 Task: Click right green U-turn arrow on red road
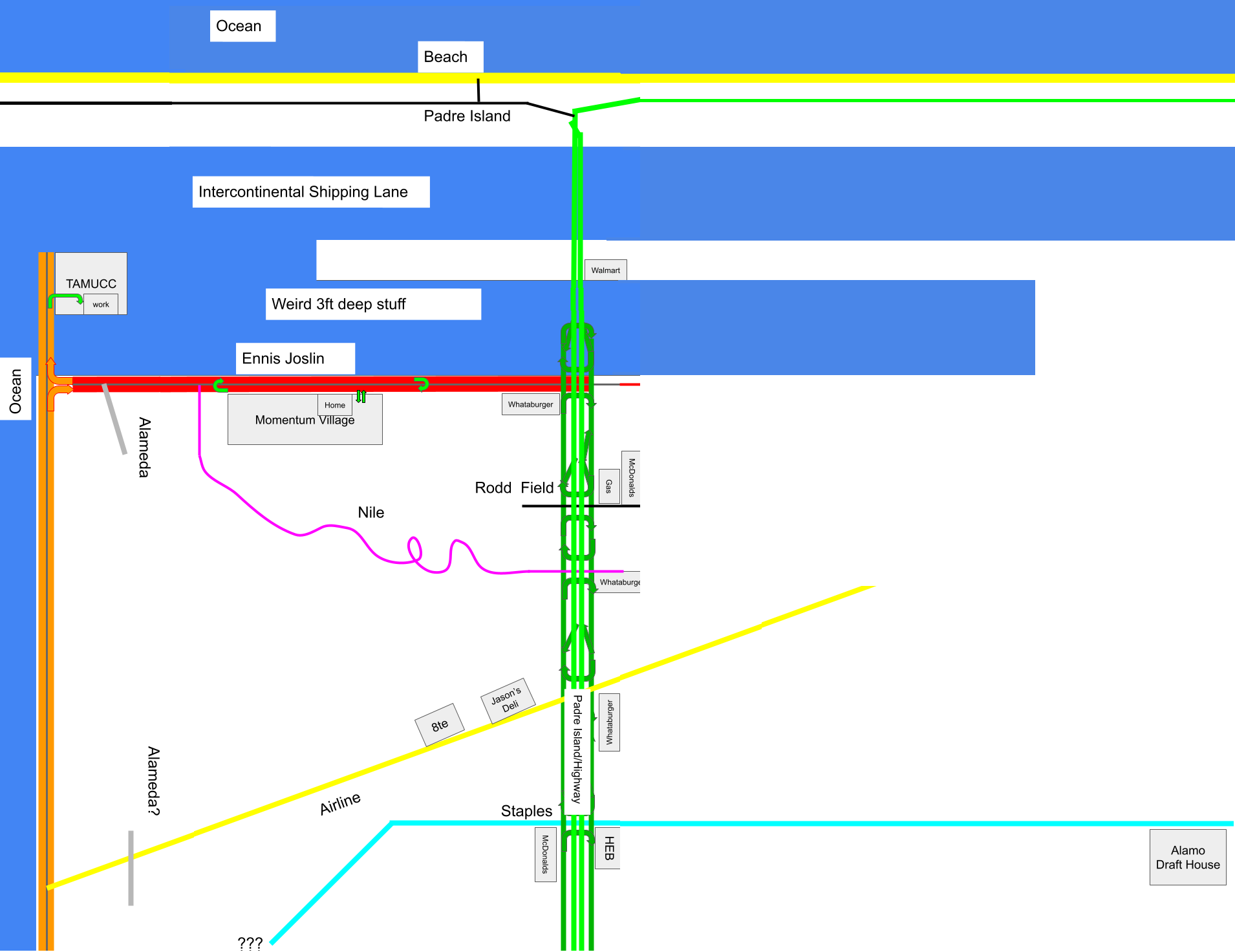422,384
